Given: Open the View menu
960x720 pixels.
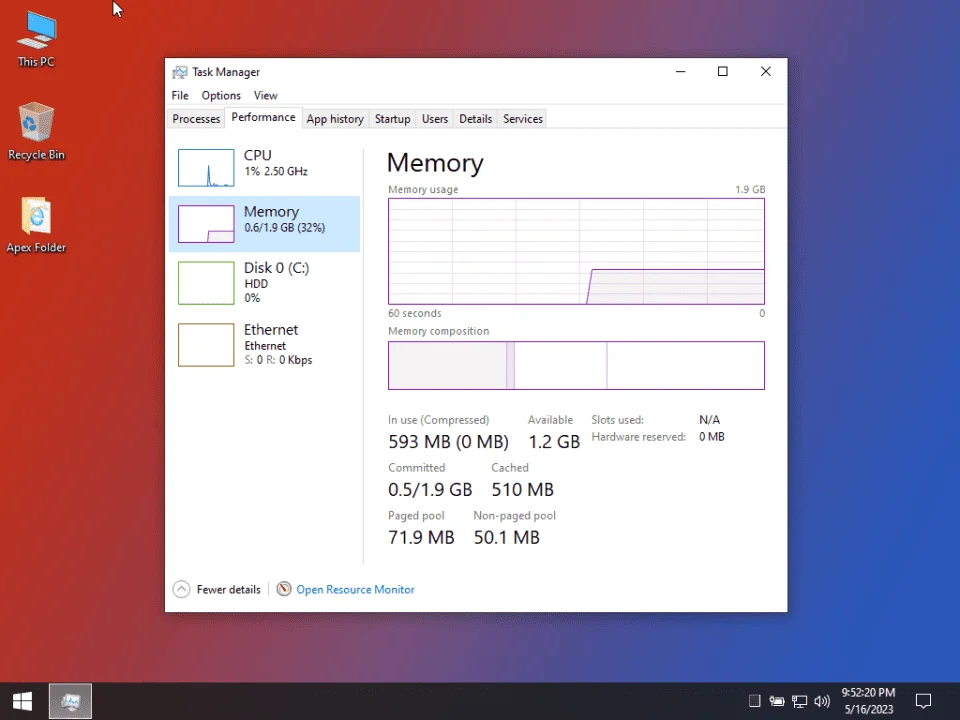Looking at the screenshot, I should [x=266, y=96].
